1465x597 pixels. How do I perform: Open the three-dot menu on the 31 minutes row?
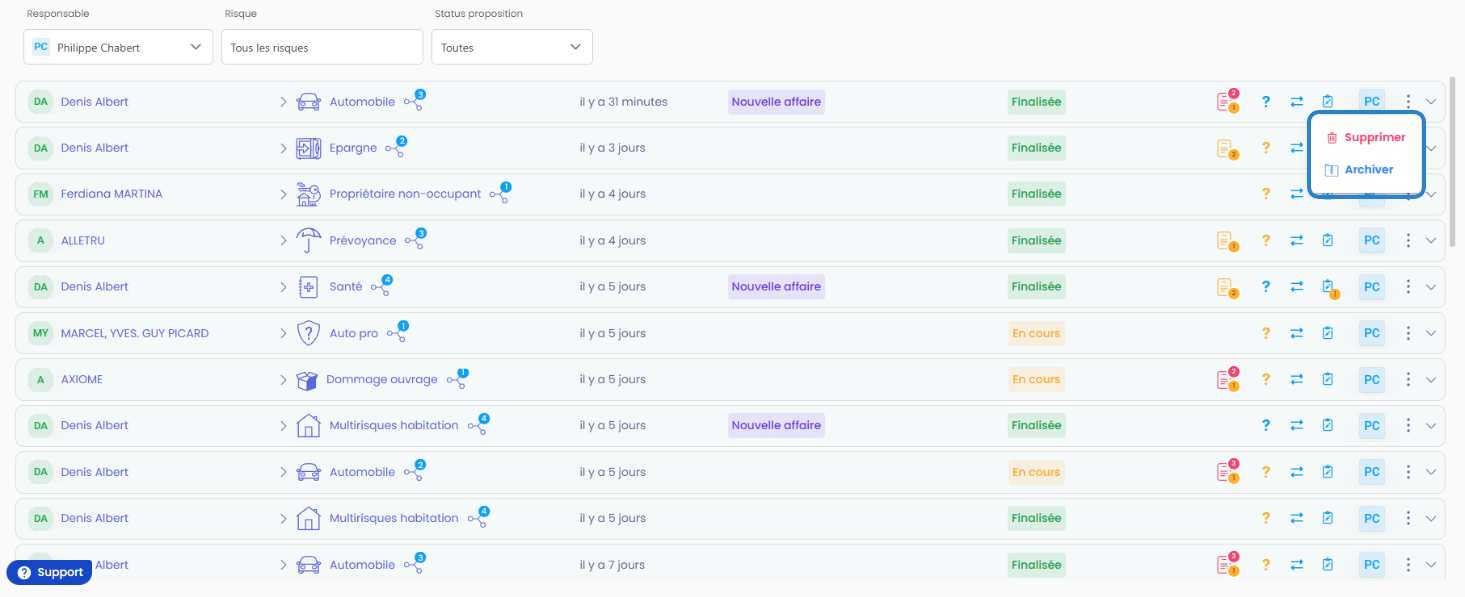(1408, 102)
